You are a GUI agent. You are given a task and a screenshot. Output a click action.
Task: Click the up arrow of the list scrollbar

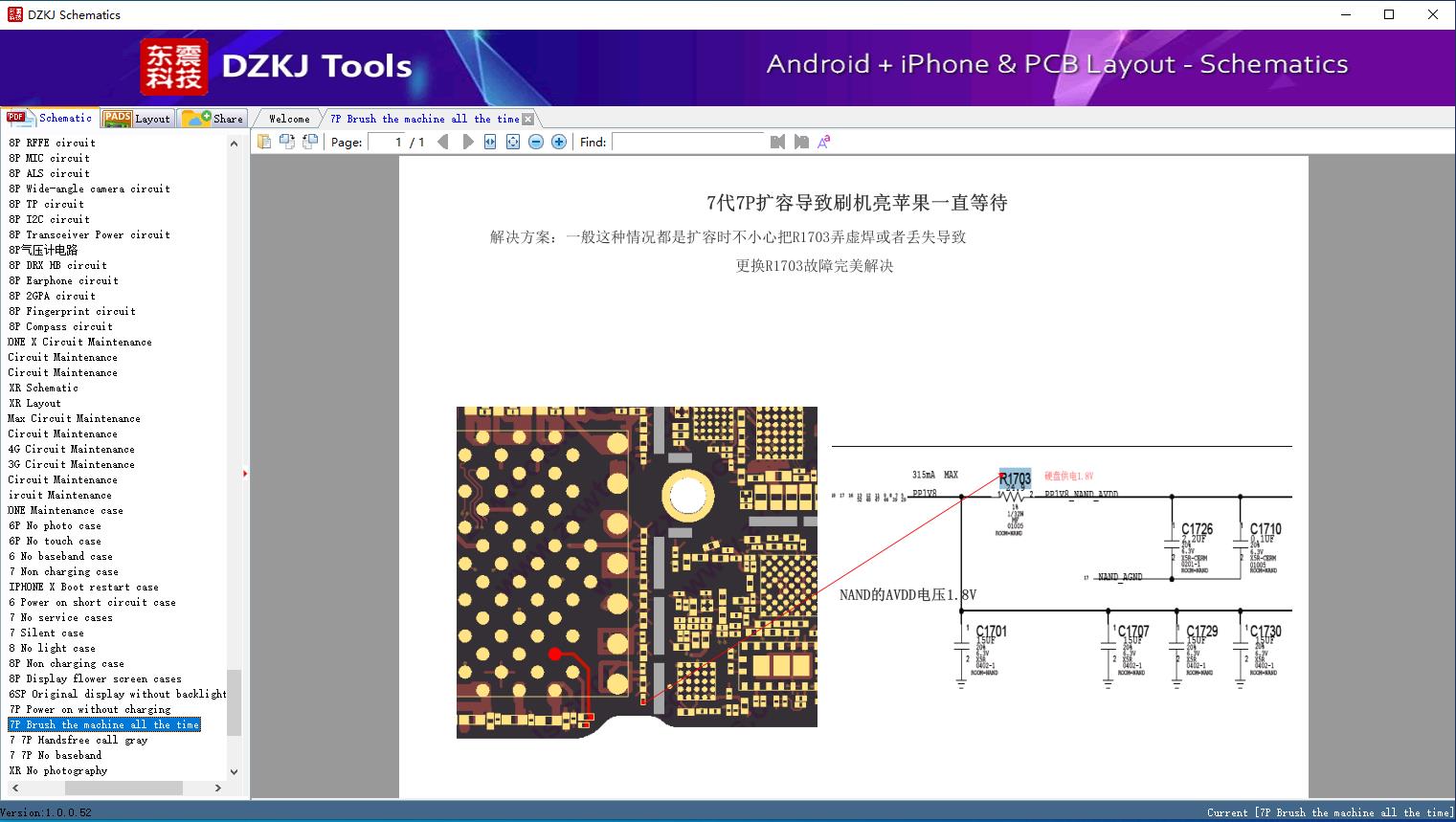pos(234,144)
